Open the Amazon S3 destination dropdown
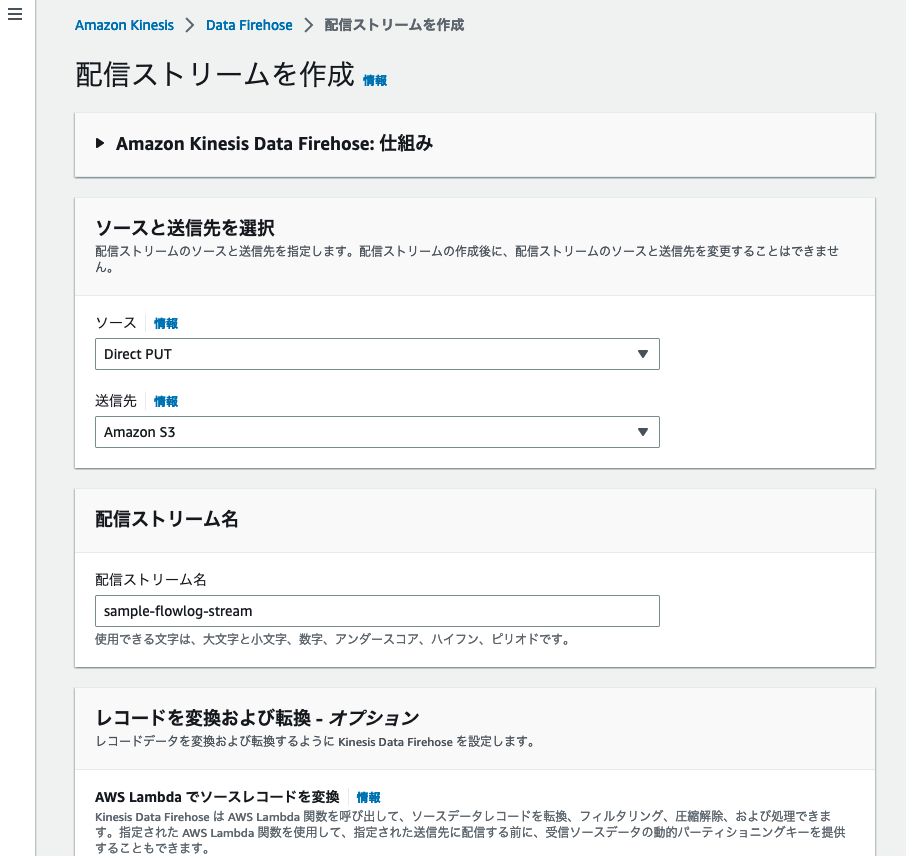Viewport: 906px width, 856px height. [x=377, y=432]
